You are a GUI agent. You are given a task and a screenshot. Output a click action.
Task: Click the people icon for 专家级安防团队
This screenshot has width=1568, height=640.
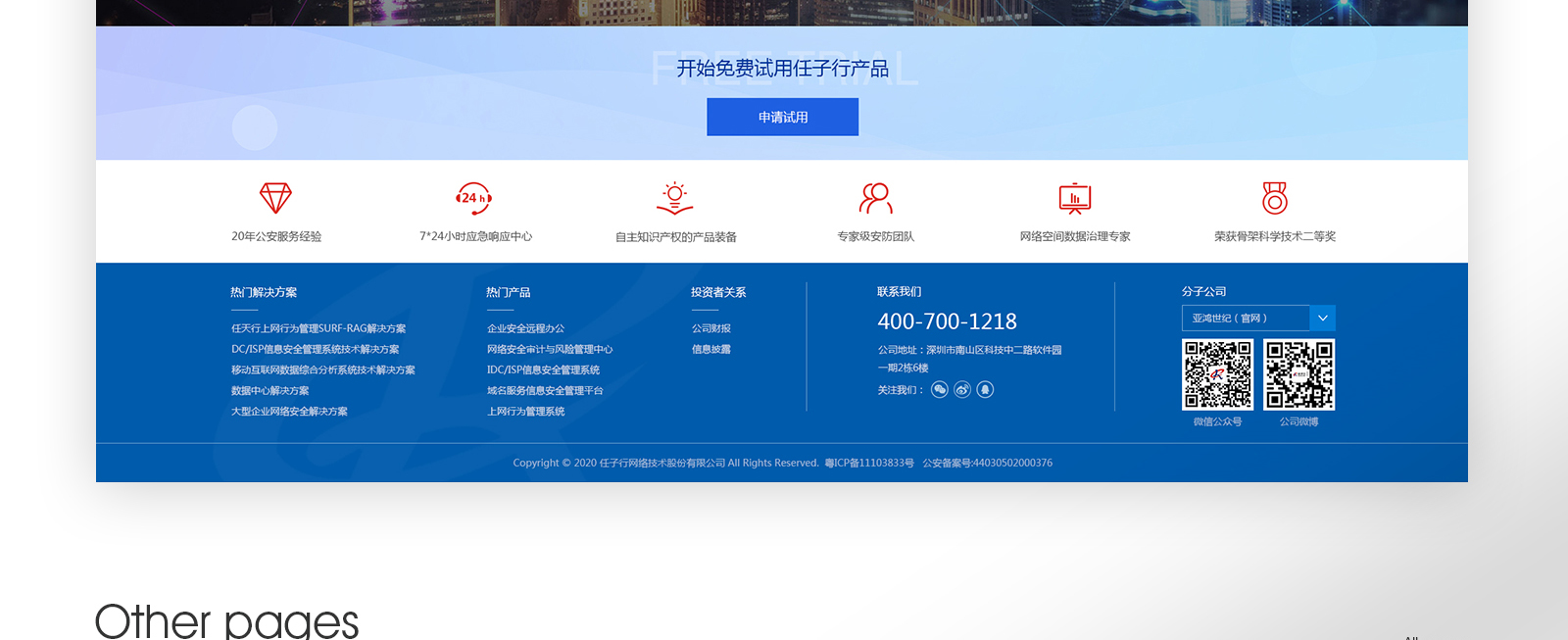[x=875, y=198]
